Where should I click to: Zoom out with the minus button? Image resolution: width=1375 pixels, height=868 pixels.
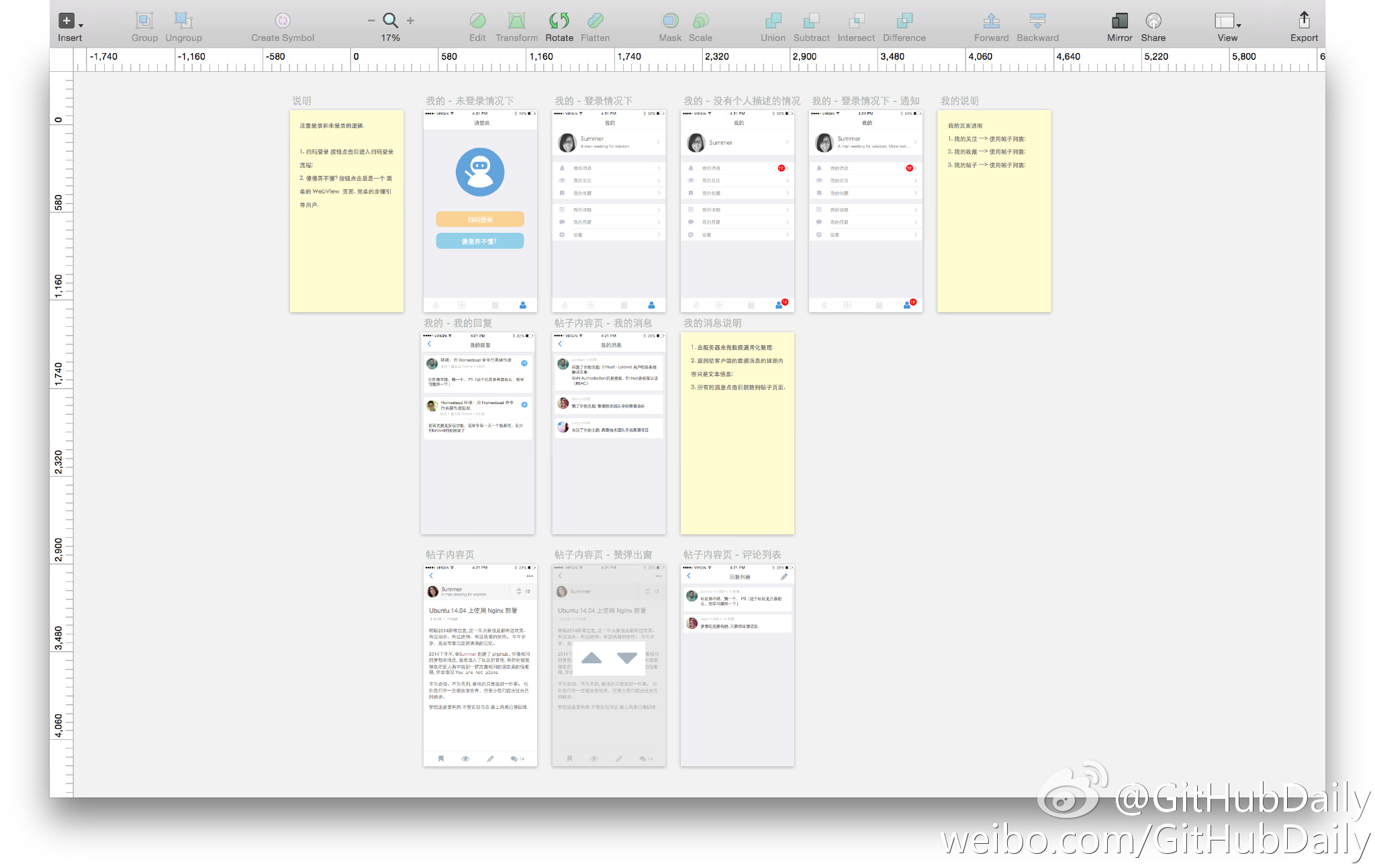[x=371, y=21]
